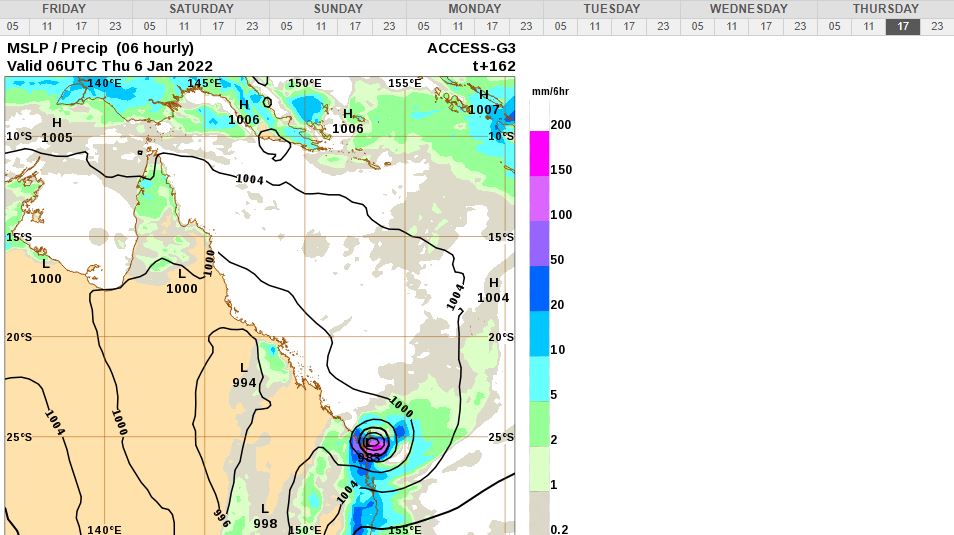The image size is (954, 535).
Task: Click the FRIDAY day header
Action: 64,9
